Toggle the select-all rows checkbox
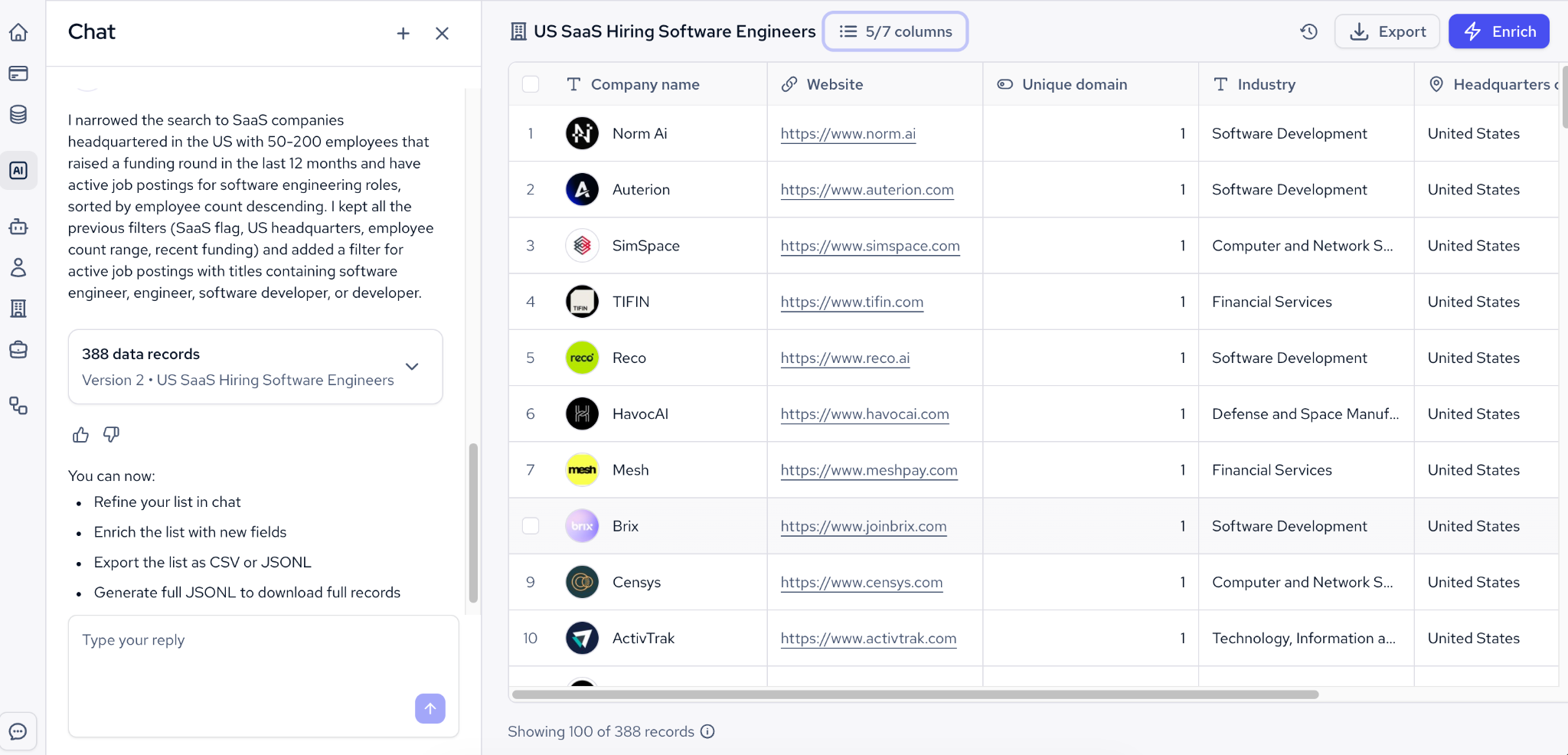Viewport: 1568px width, 755px height. click(531, 84)
